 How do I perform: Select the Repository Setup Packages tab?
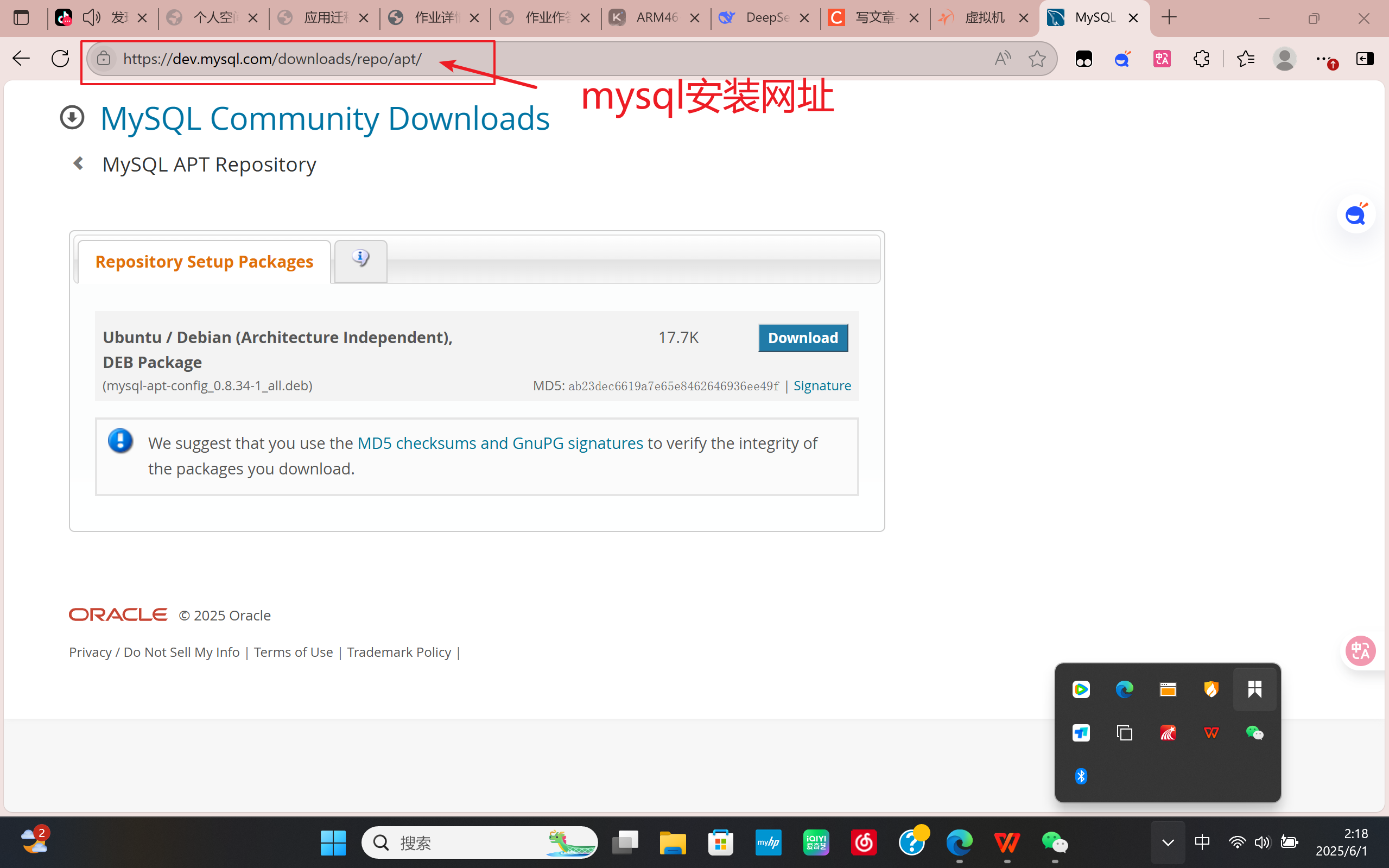[204, 262]
